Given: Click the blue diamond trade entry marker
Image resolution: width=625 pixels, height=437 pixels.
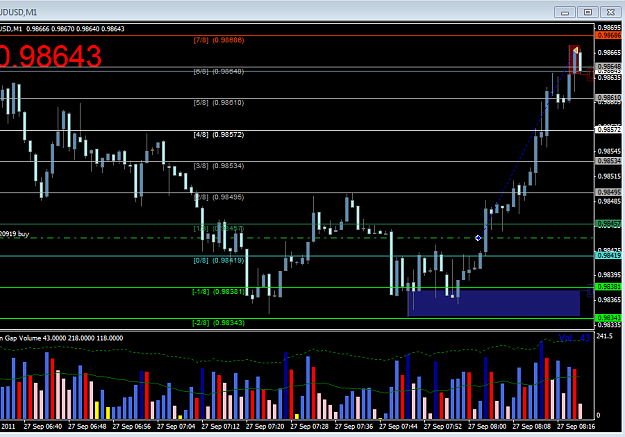Looking at the screenshot, I should point(478,238).
